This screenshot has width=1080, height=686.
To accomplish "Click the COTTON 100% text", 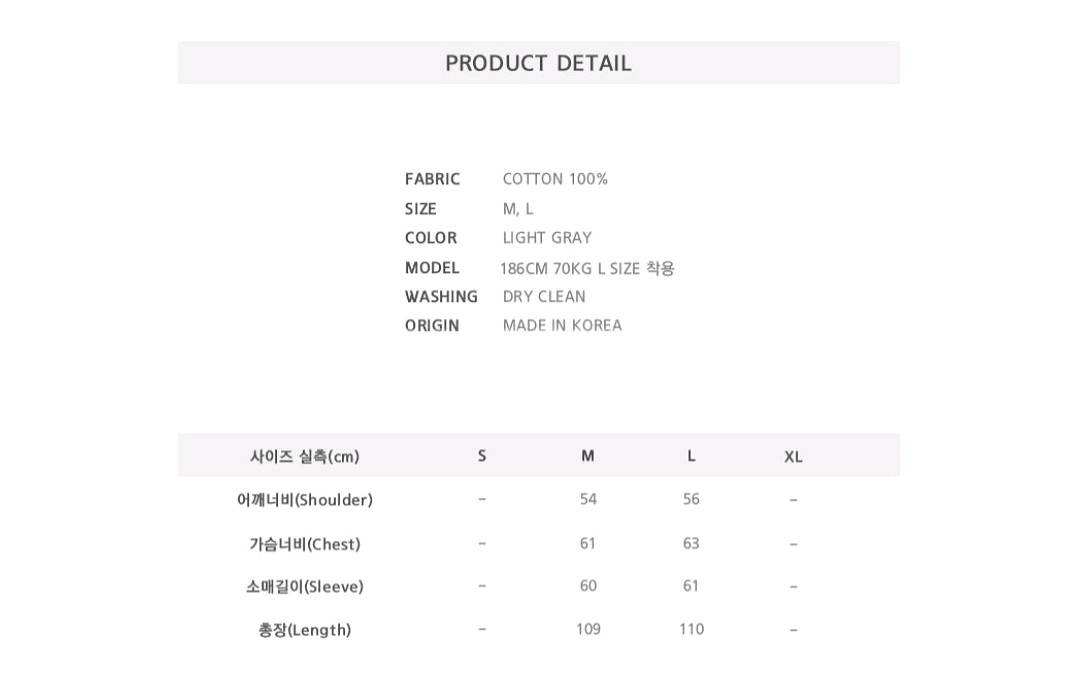I will [x=555, y=179].
